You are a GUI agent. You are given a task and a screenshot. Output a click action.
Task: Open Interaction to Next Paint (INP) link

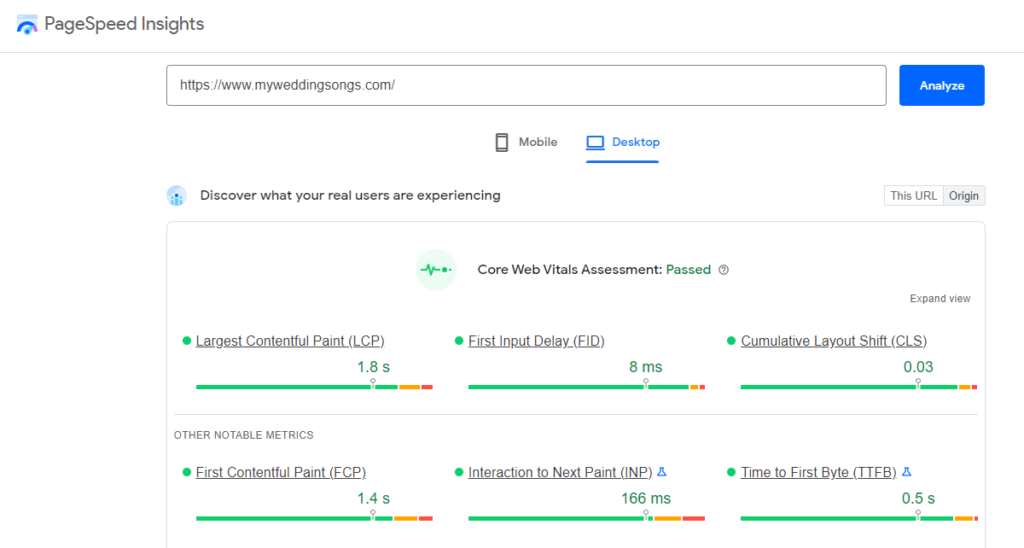[560, 472]
